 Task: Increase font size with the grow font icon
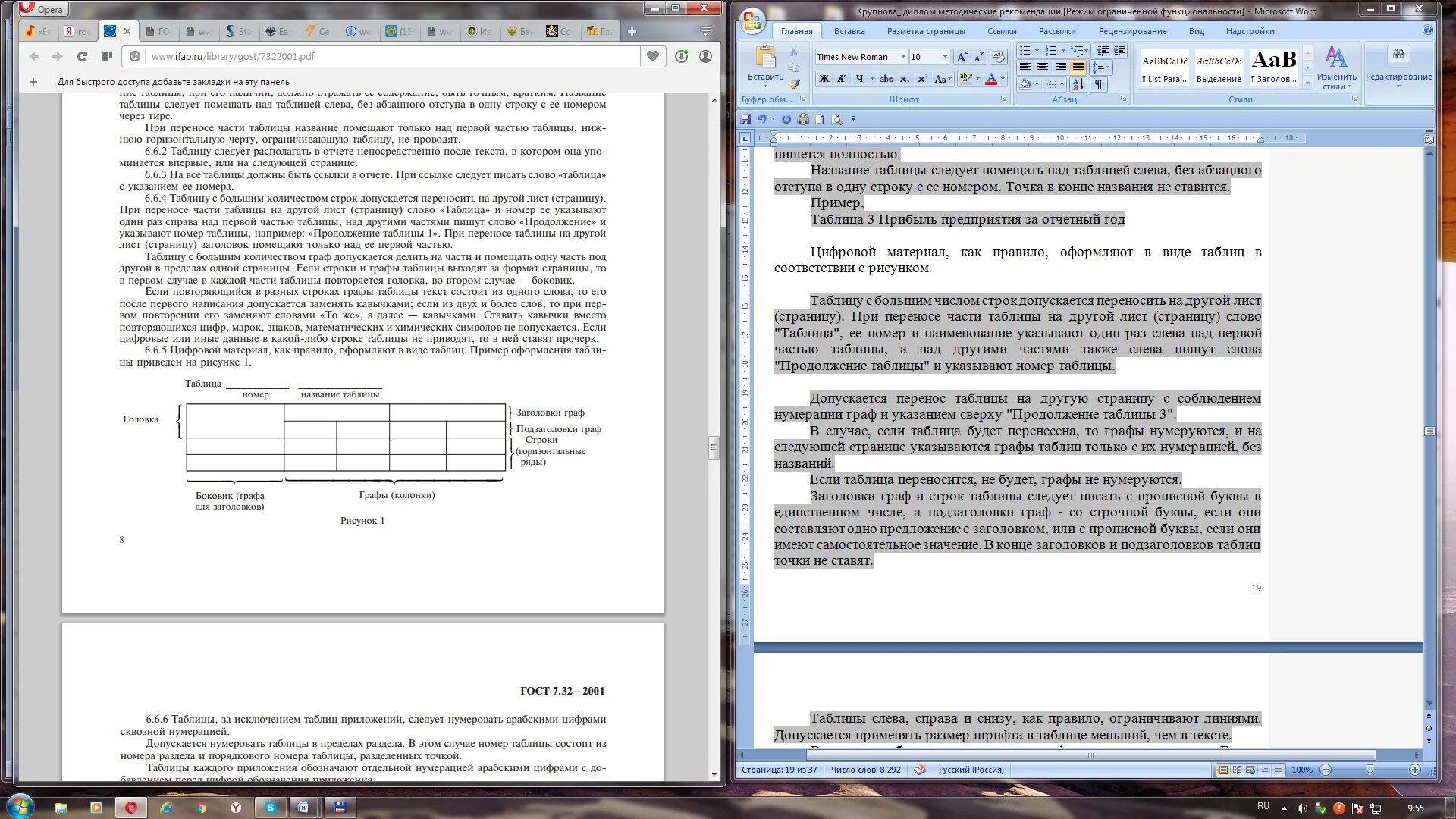pyautogui.click(x=962, y=57)
